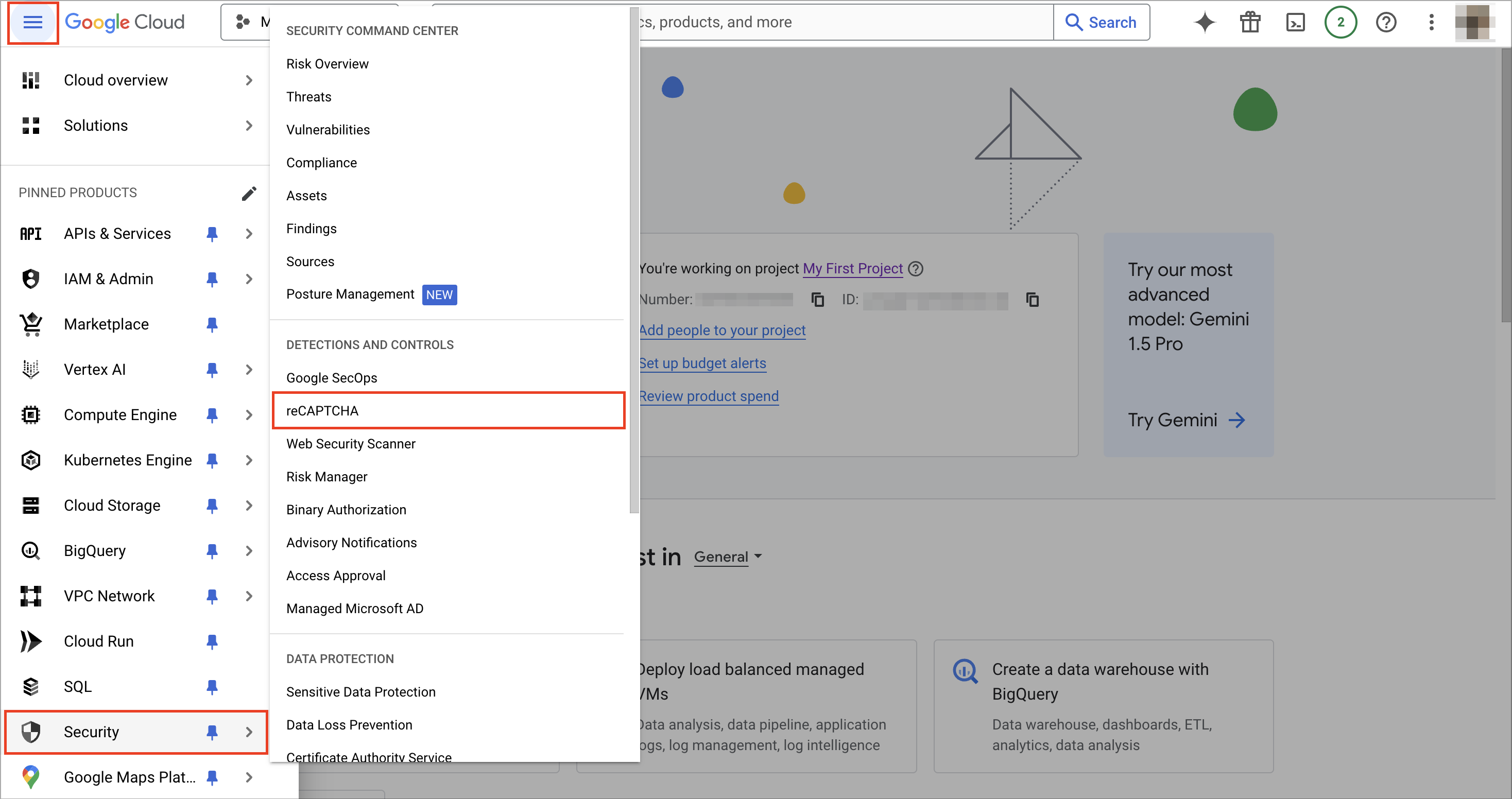Unpin APIs & Services from pinned products

(212, 234)
